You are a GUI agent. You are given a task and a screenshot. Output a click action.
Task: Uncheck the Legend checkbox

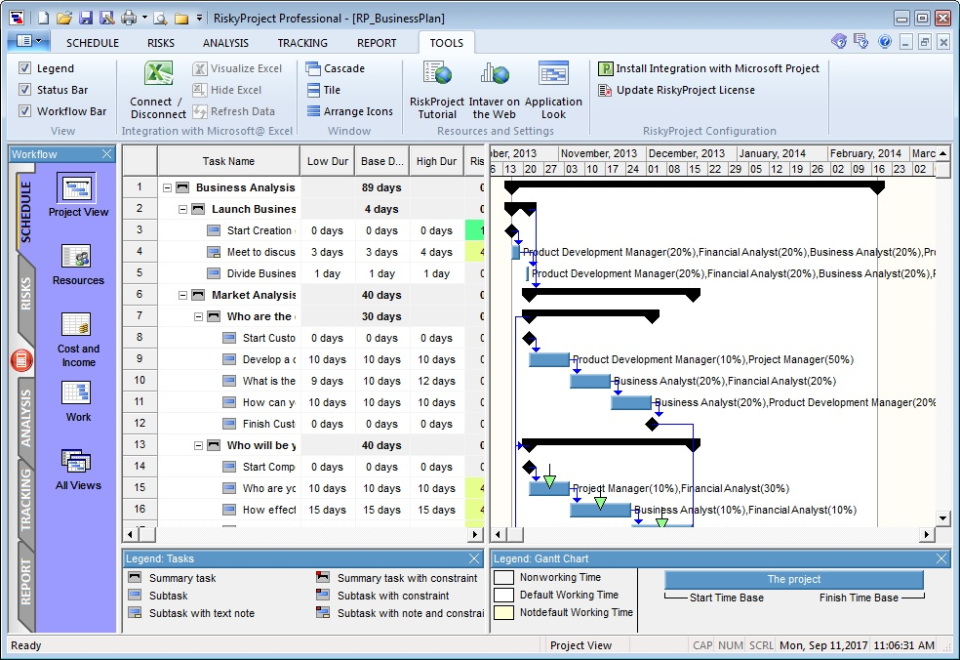pos(25,69)
